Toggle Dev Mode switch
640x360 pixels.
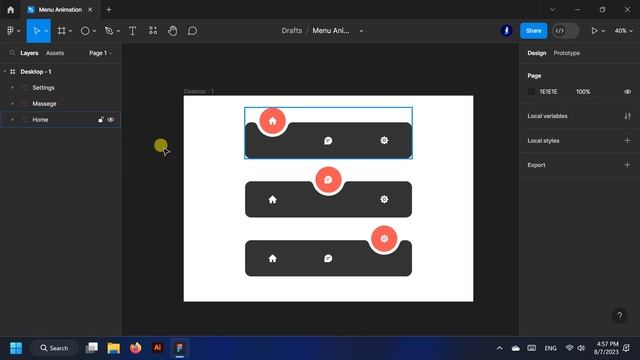[x=565, y=31]
